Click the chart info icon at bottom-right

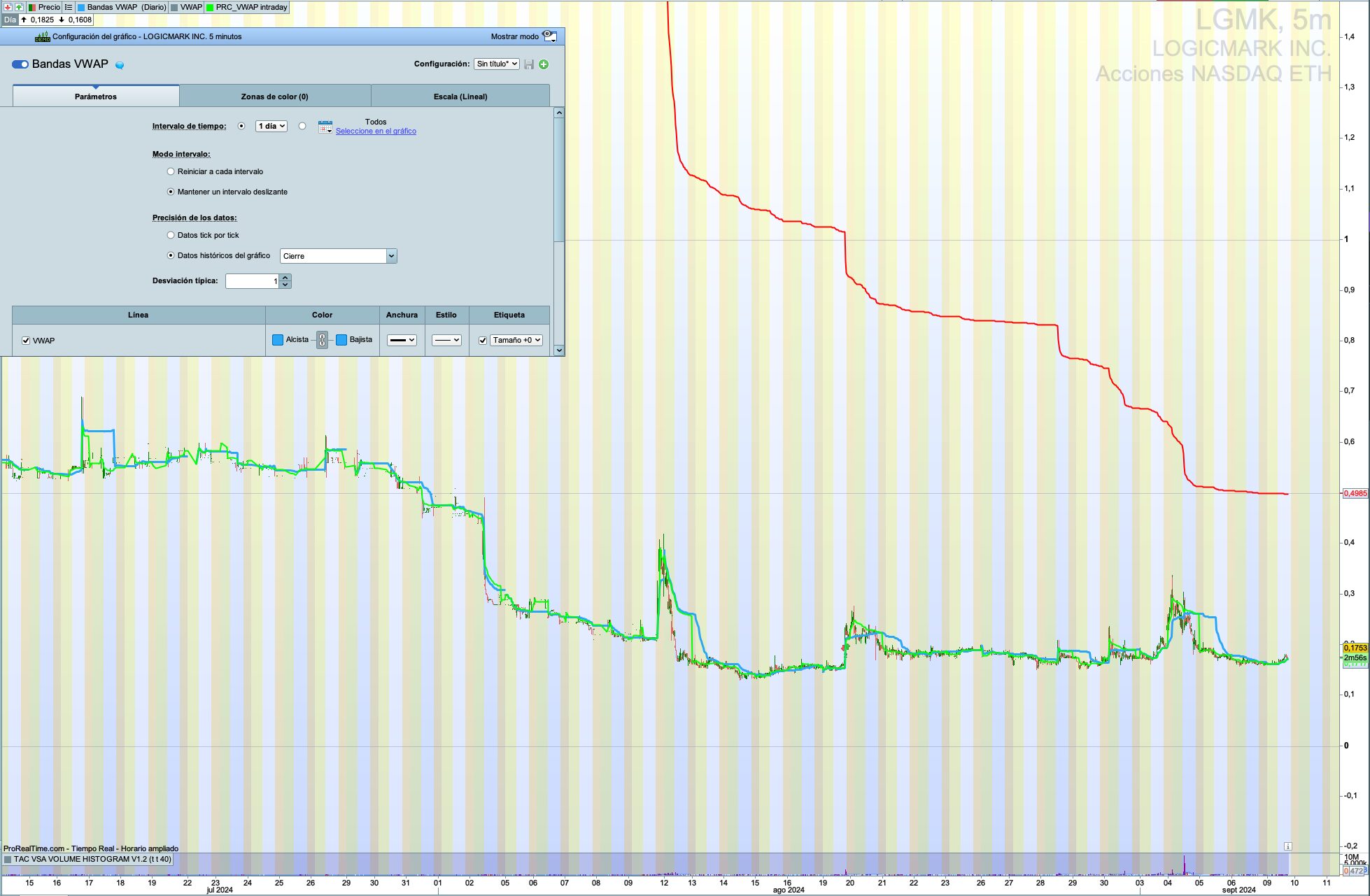(1287, 846)
